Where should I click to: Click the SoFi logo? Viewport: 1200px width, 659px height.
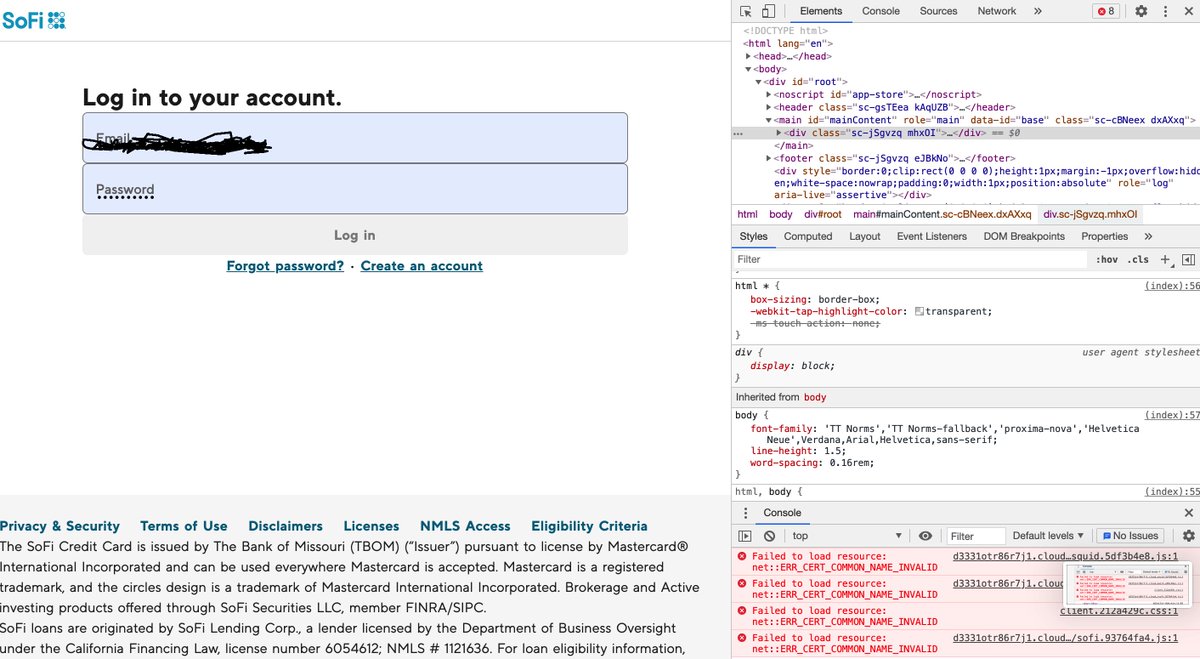pos(34,19)
